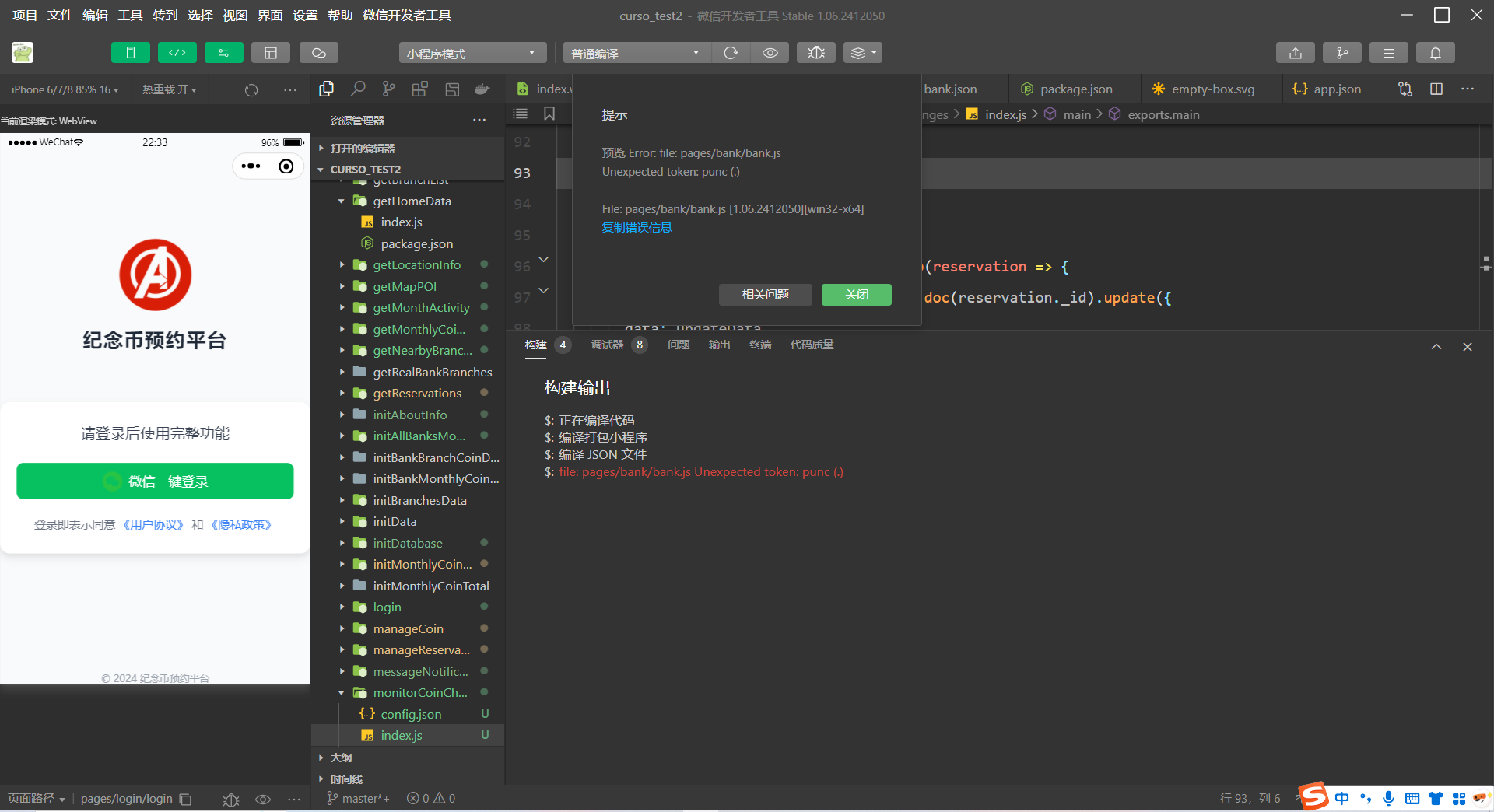
Task: Close the error prompt dialog
Action: tap(856, 294)
